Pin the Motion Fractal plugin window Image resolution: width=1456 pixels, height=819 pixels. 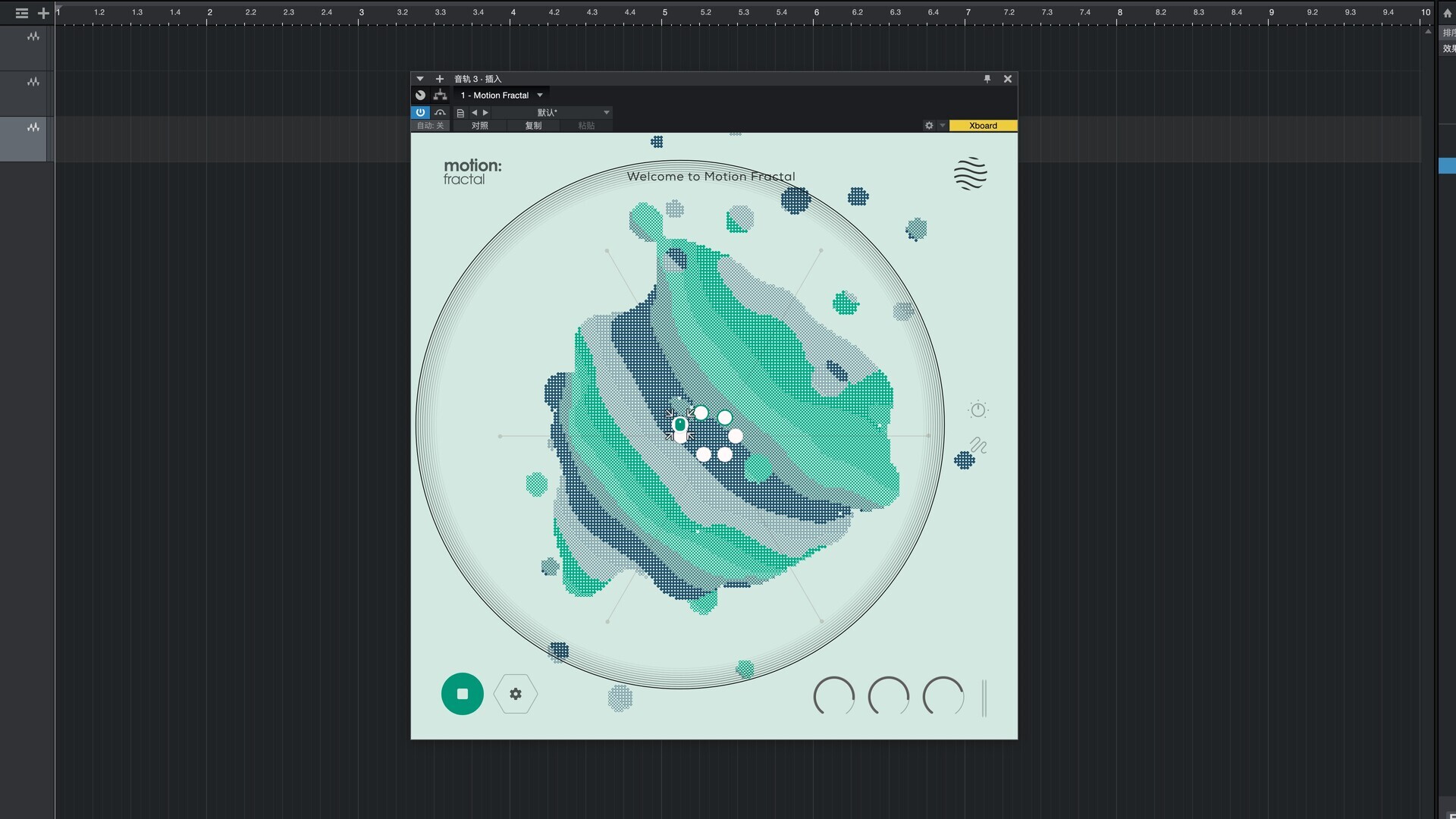987,79
